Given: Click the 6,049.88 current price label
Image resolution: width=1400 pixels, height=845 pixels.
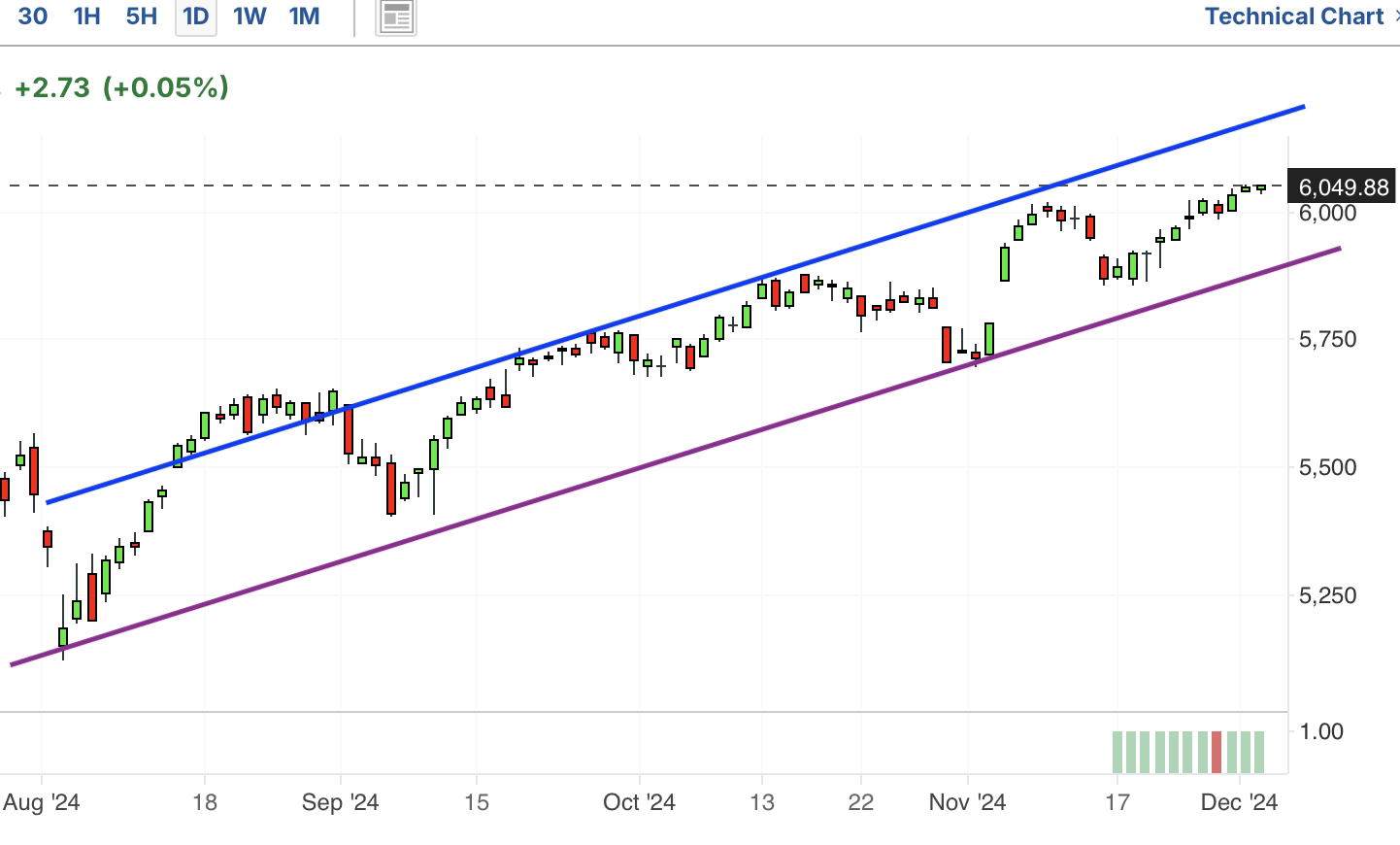Looking at the screenshot, I should [1342, 187].
